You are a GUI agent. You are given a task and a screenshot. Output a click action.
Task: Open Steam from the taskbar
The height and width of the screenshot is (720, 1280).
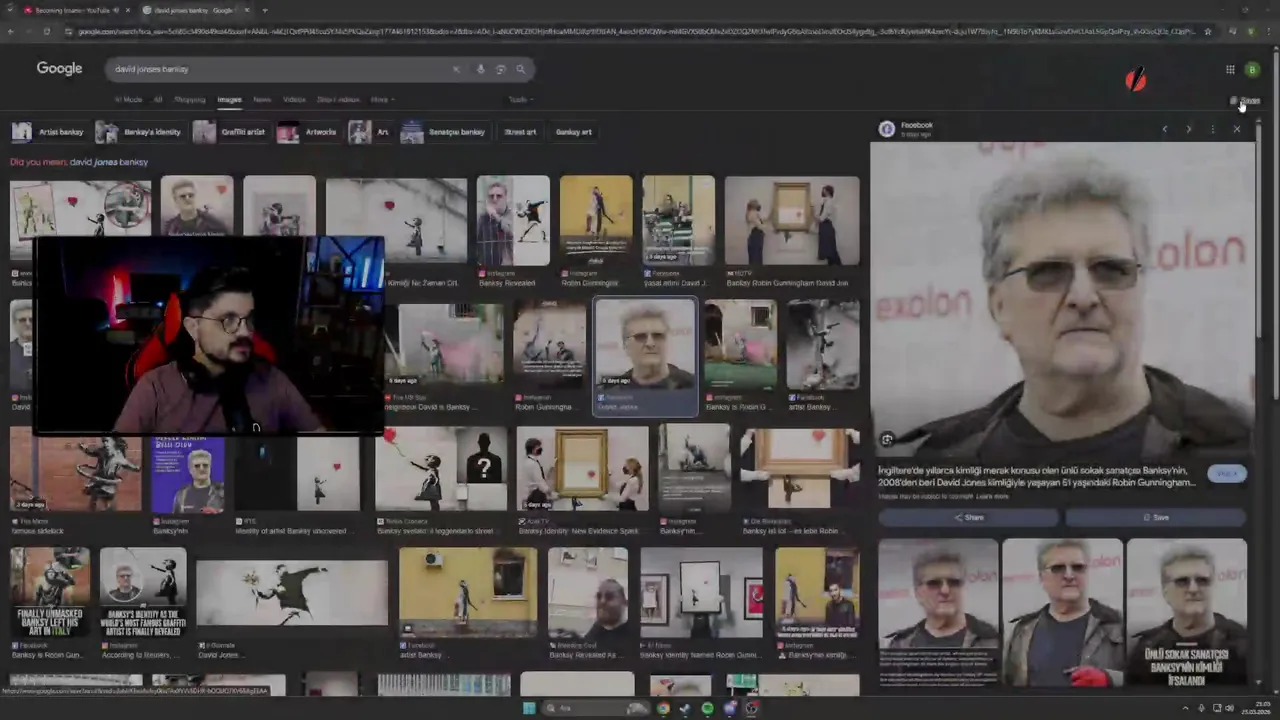685,708
